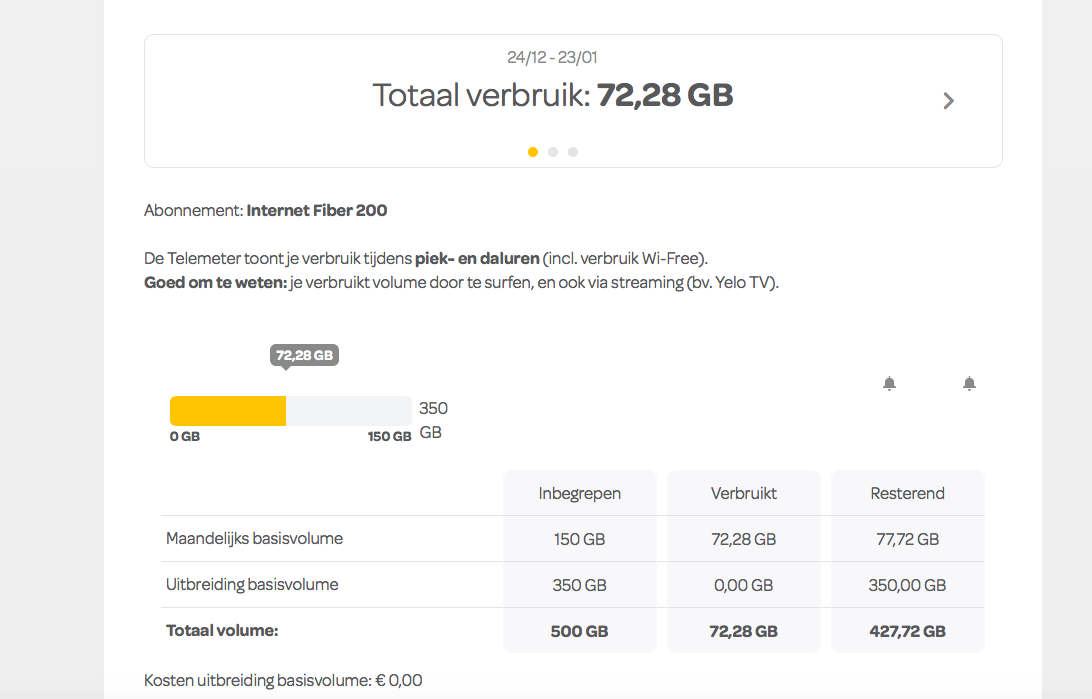Switch to the Inbegrepen column header

point(580,492)
